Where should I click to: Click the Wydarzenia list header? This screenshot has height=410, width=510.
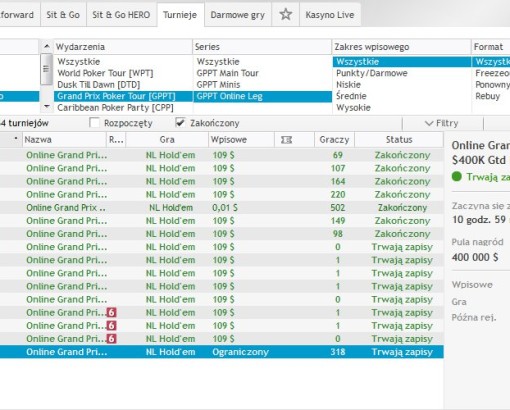pyautogui.click(x=123, y=47)
